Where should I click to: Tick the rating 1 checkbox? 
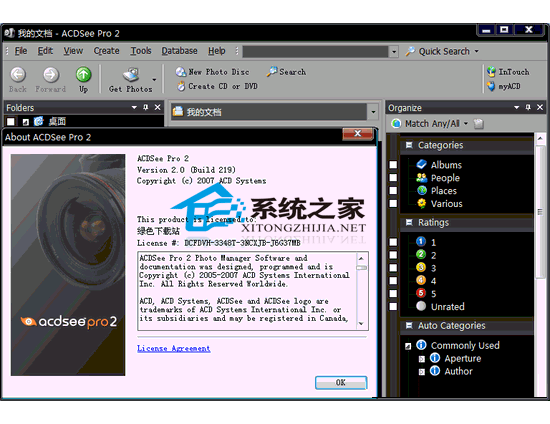coord(393,242)
